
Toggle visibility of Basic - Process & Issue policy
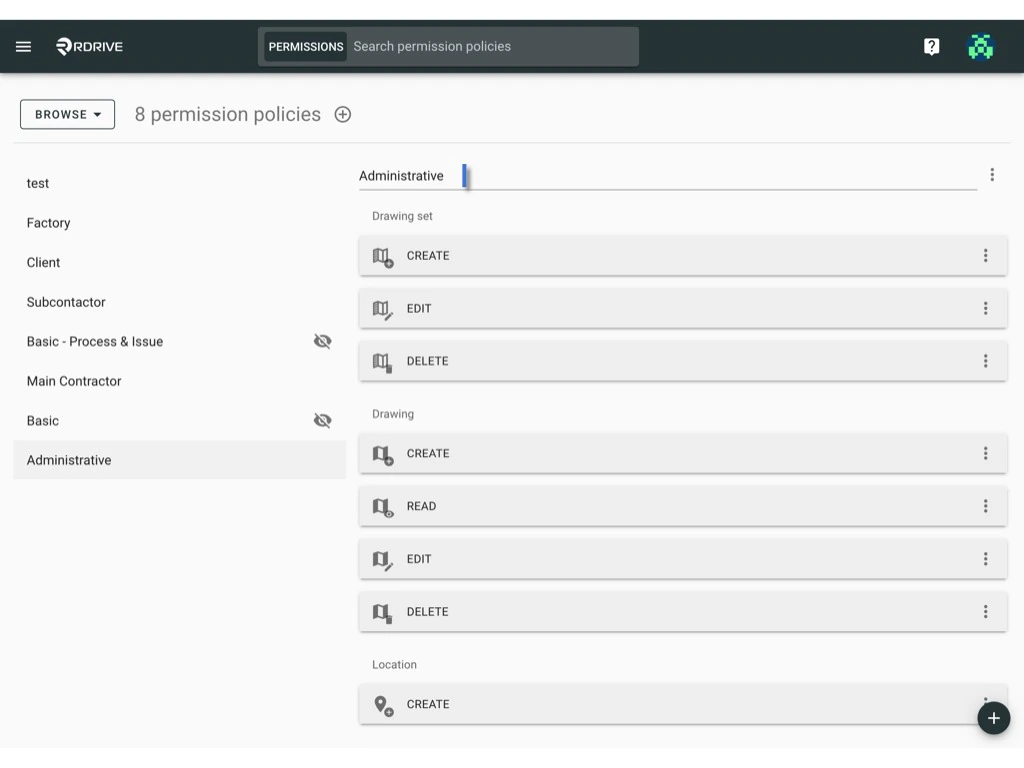click(x=322, y=341)
